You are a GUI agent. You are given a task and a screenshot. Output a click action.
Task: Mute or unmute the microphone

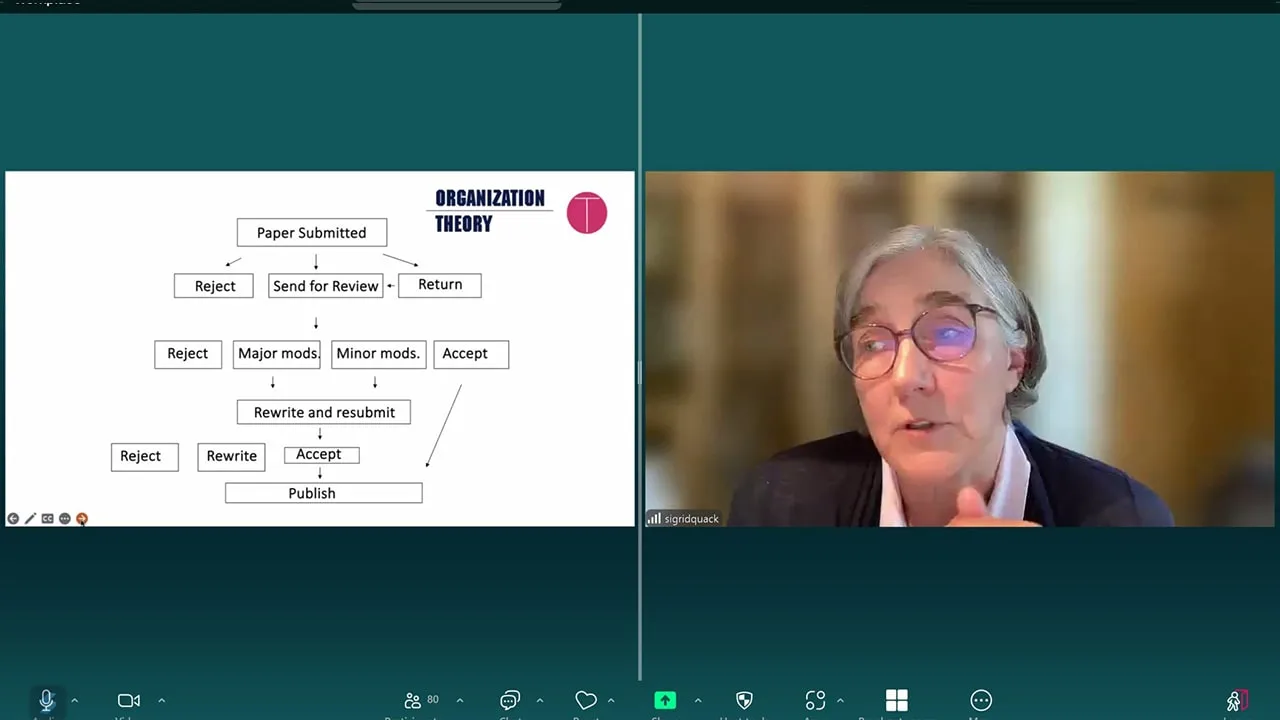(x=46, y=701)
